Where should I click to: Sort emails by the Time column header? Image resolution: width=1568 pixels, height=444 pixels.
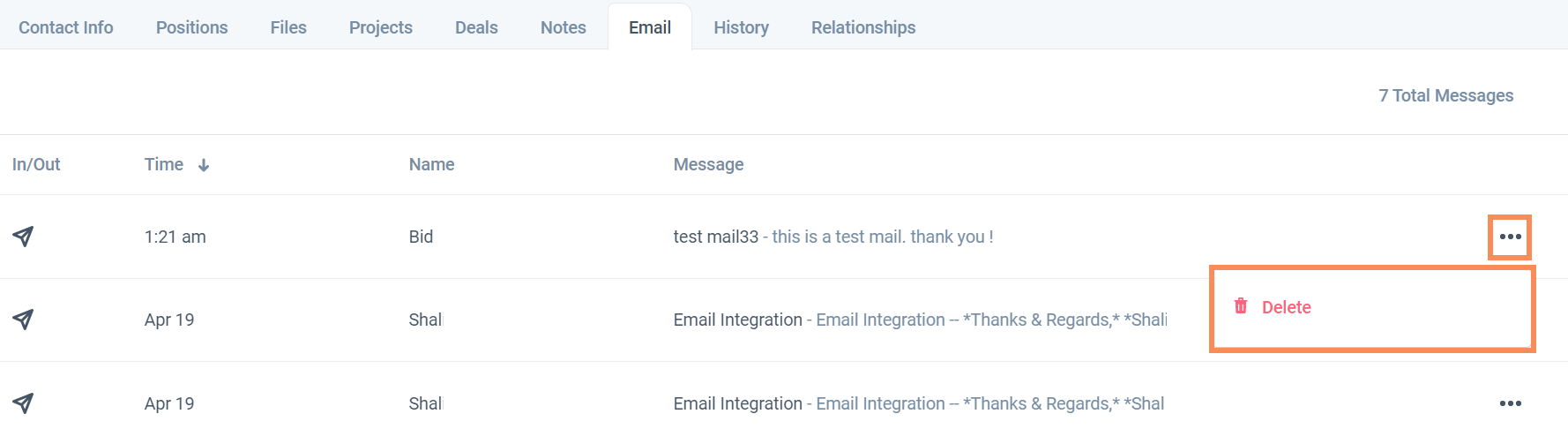click(164, 164)
